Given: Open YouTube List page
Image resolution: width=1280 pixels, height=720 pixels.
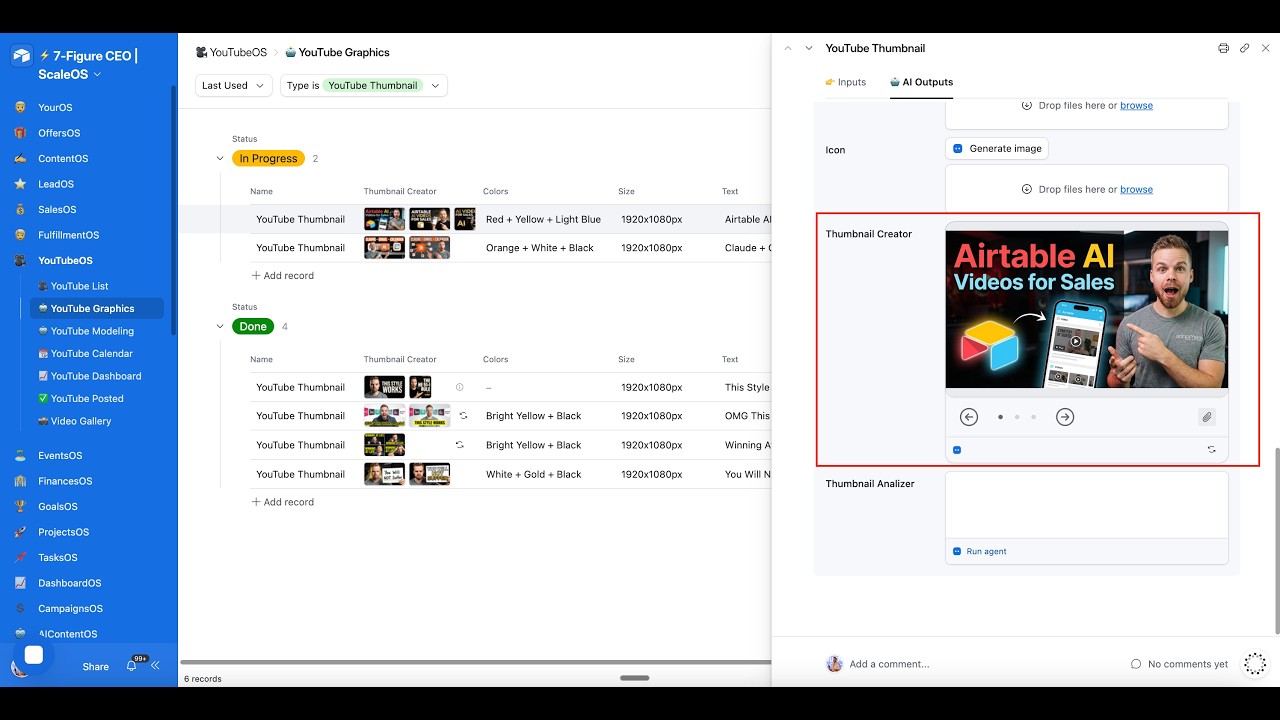Looking at the screenshot, I should click(x=79, y=286).
